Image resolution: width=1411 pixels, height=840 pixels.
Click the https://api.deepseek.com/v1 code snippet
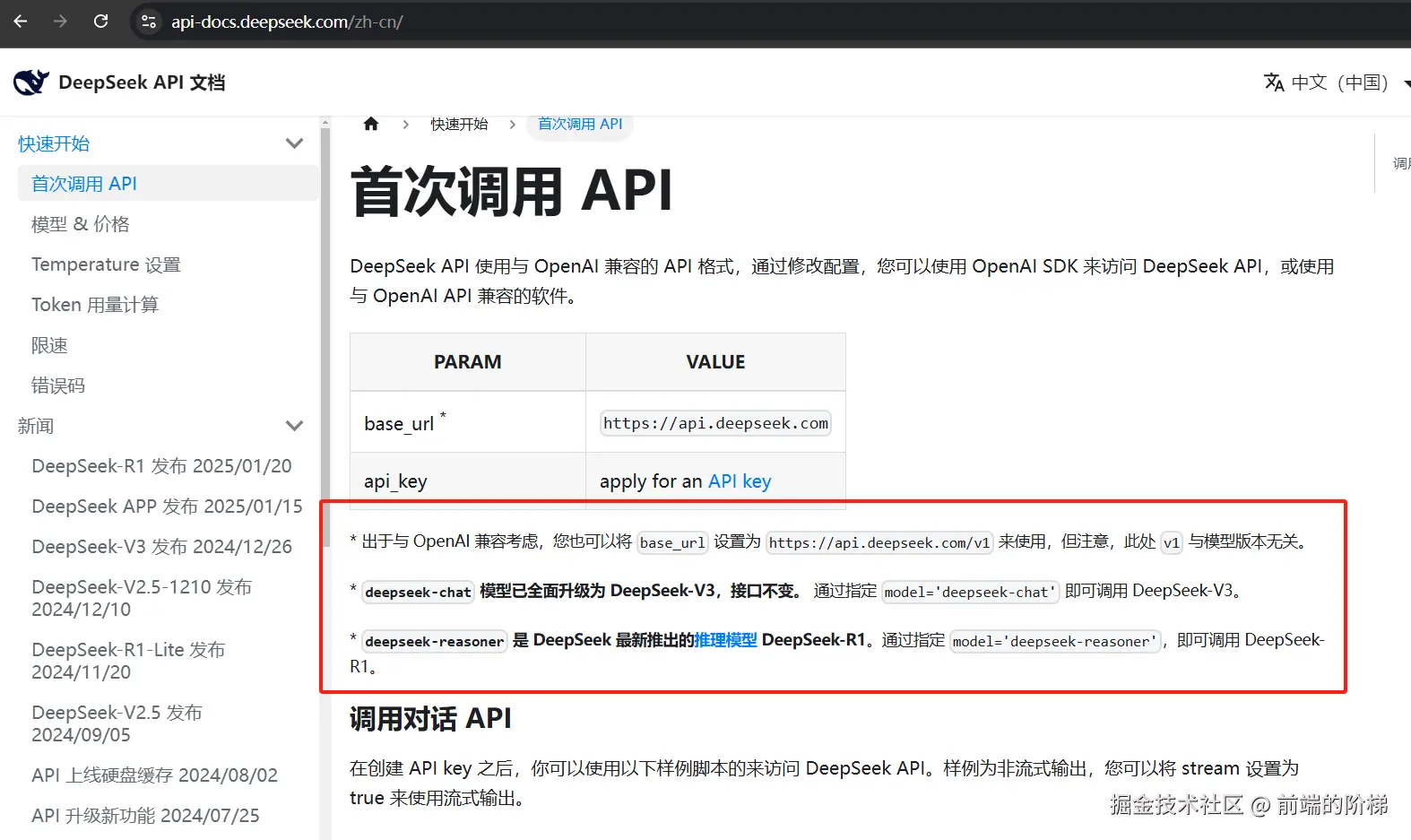point(879,542)
